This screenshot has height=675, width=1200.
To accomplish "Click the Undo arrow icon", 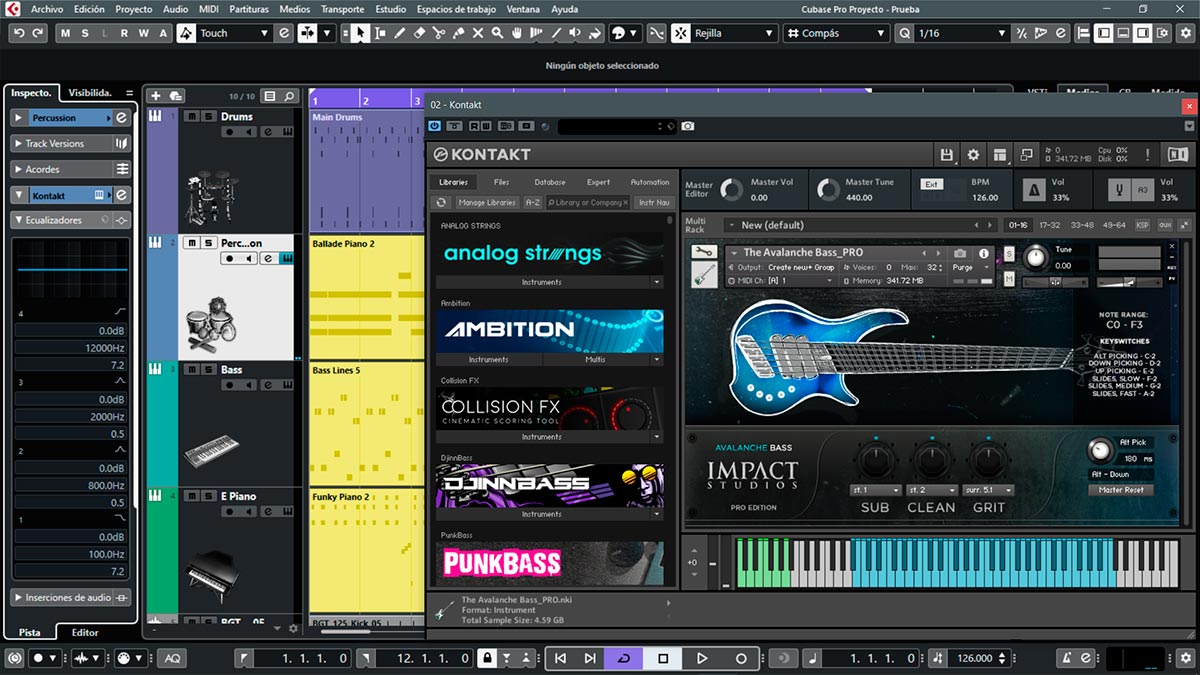I will pos(18,33).
